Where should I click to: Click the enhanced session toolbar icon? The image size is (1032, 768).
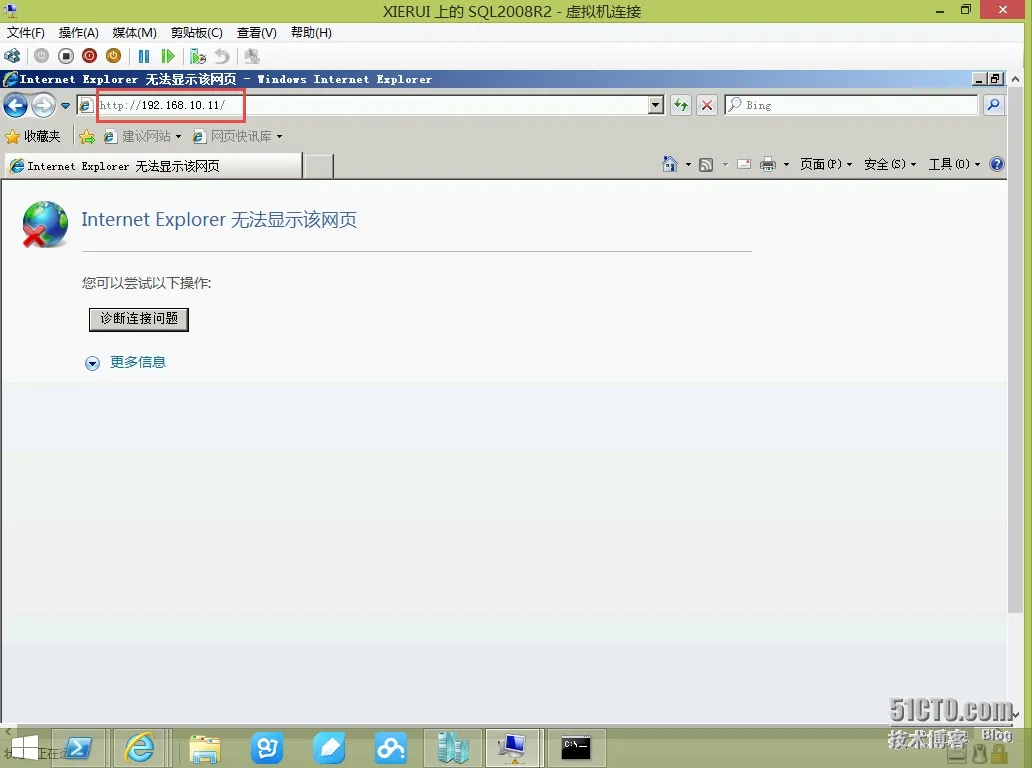tap(251, 56)
